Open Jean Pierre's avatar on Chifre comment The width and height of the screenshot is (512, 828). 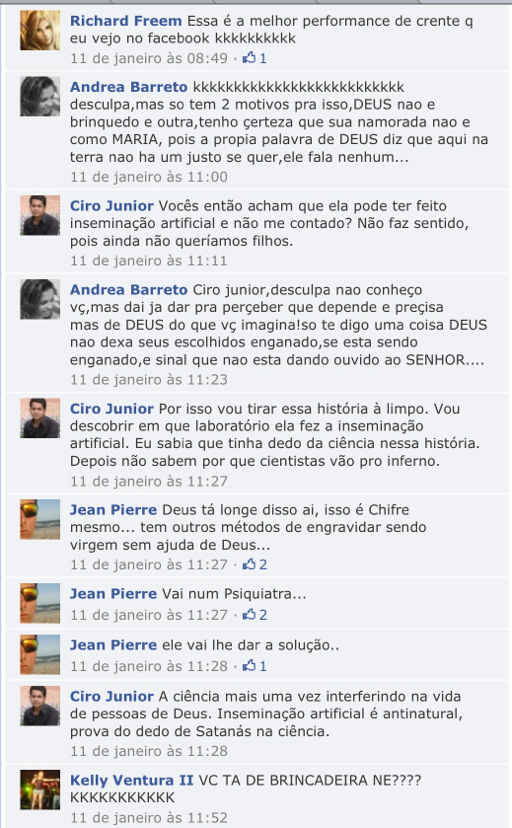[x=40, y=519]
